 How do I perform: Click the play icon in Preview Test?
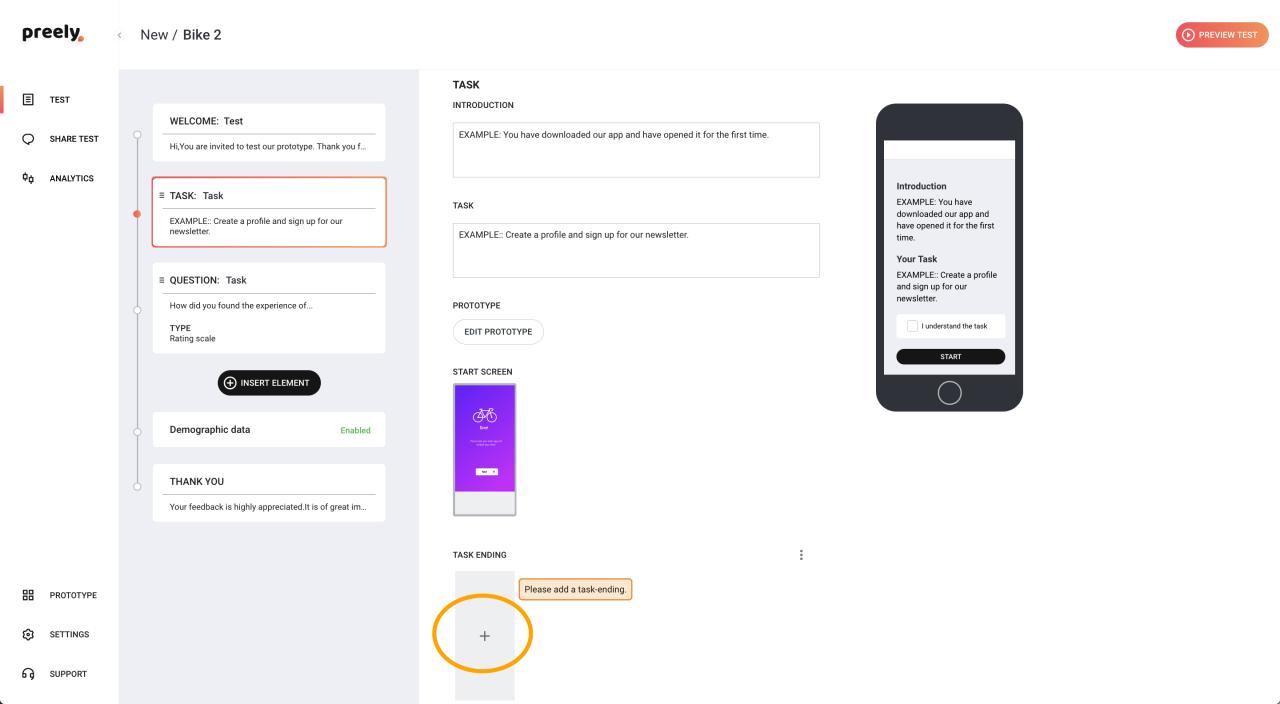1188,34
